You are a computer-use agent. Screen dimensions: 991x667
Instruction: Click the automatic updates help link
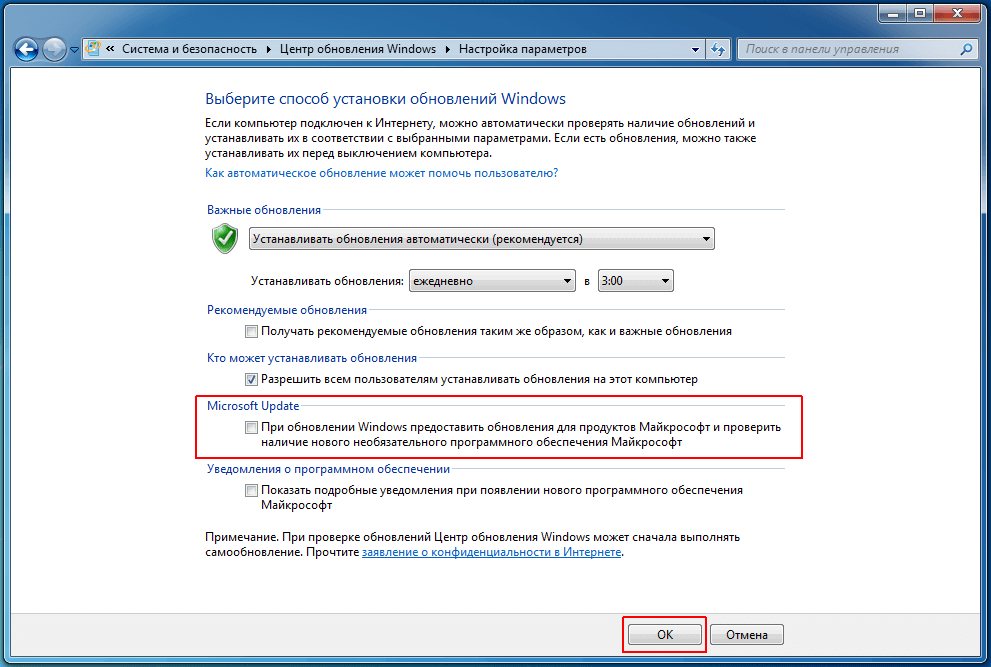point(382,173)
